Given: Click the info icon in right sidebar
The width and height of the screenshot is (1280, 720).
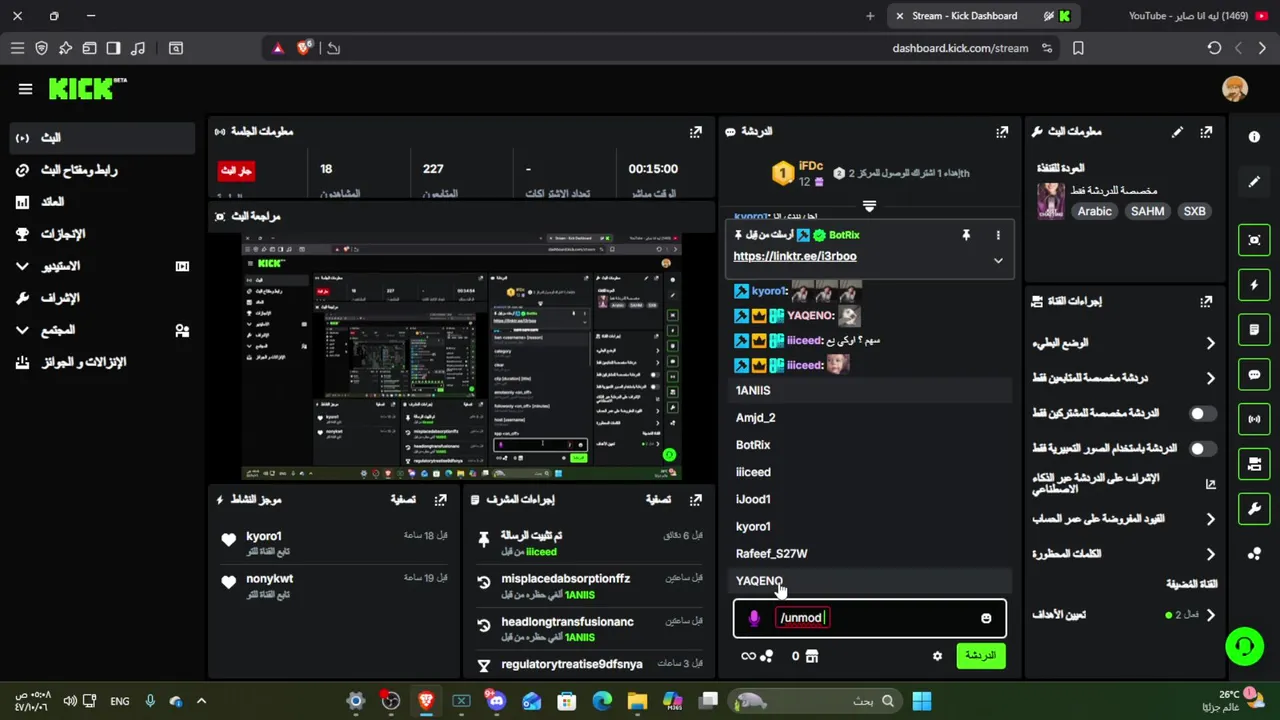Looking at the screenshot, I should tap(1254, 137).
